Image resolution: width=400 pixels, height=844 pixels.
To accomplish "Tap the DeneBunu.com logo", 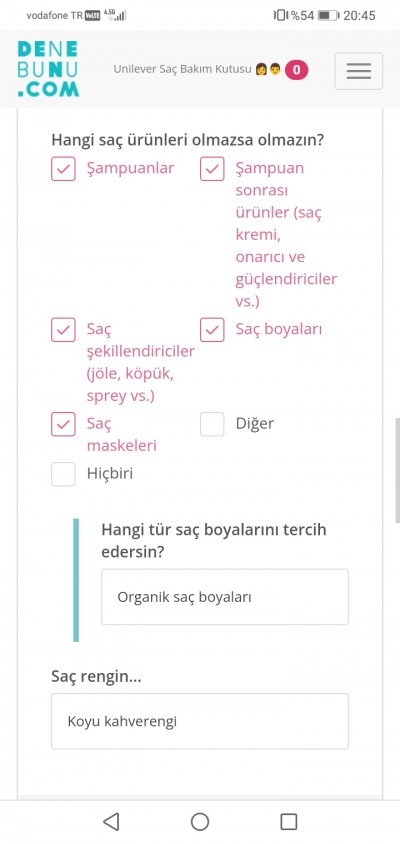I will pyautogui.click(x=48, y=69).
